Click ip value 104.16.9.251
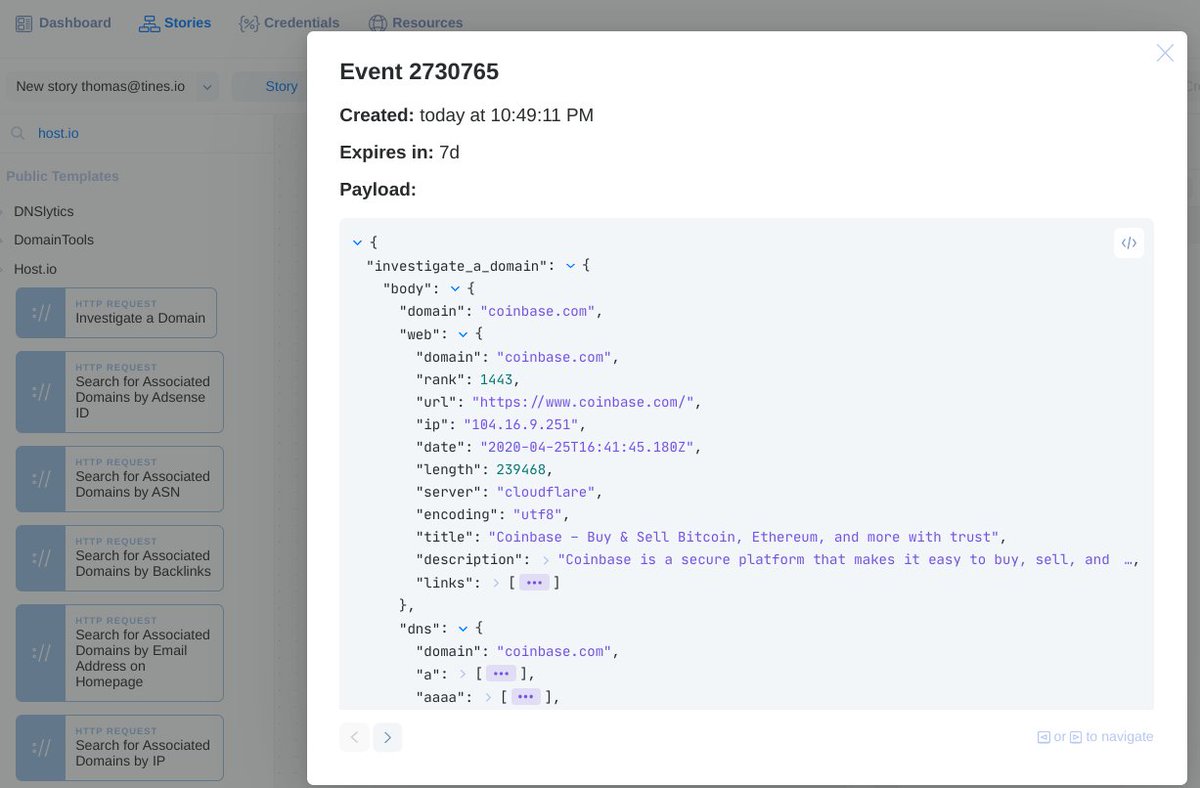The width and height of the screenshot is (1200, 788). click(x=522, y=425)
